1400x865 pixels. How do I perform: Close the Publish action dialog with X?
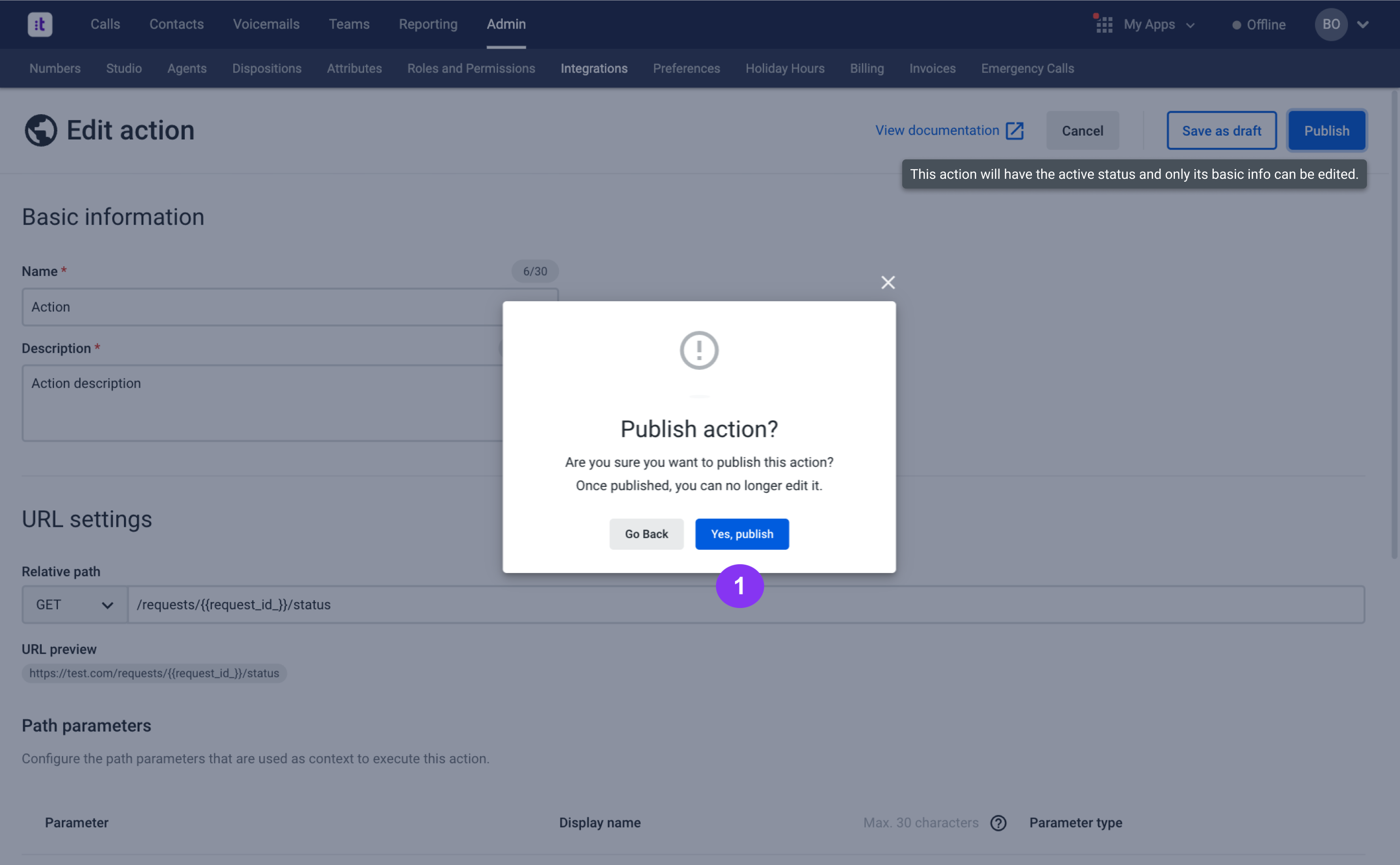point(887,283)
